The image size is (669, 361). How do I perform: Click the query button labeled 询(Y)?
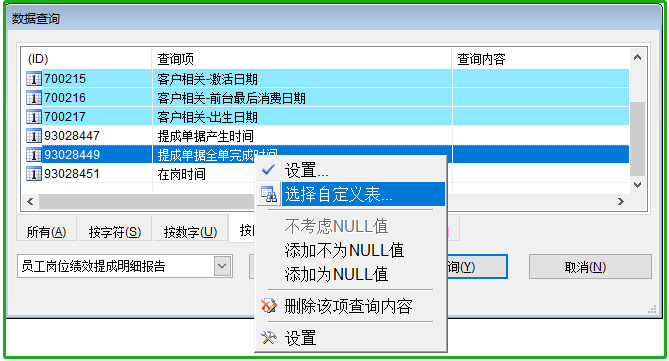pos(477,267)
